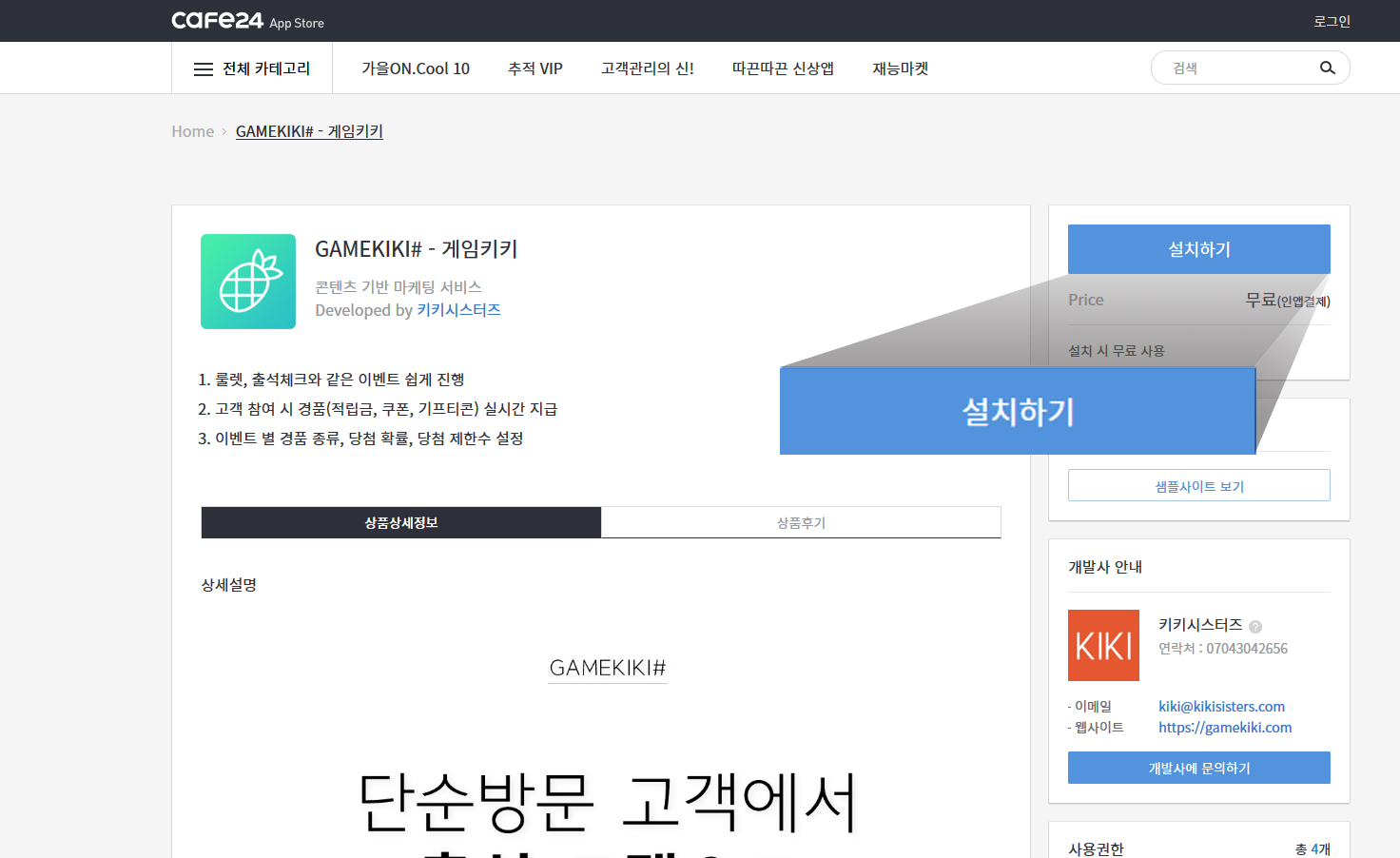Switch to the 상품후기 reviews tab
The width and height of the screenshot is (1400, 858).
[801, 522]
